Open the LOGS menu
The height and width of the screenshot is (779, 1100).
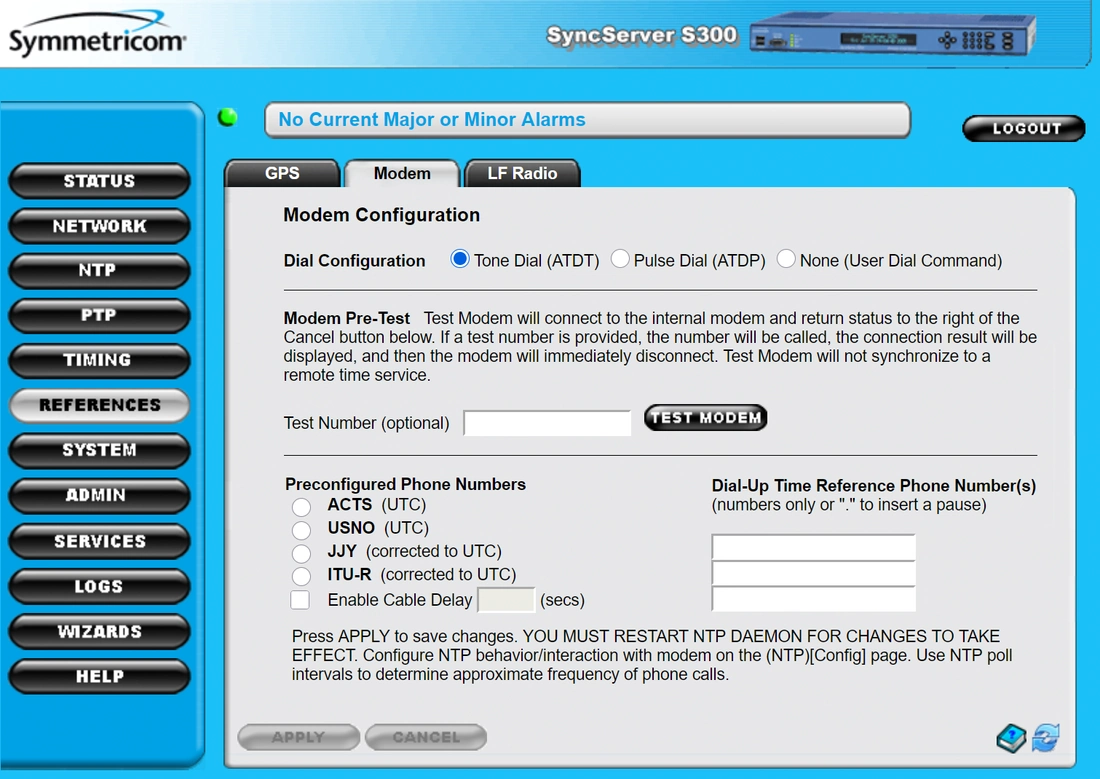tap(100, 586)
